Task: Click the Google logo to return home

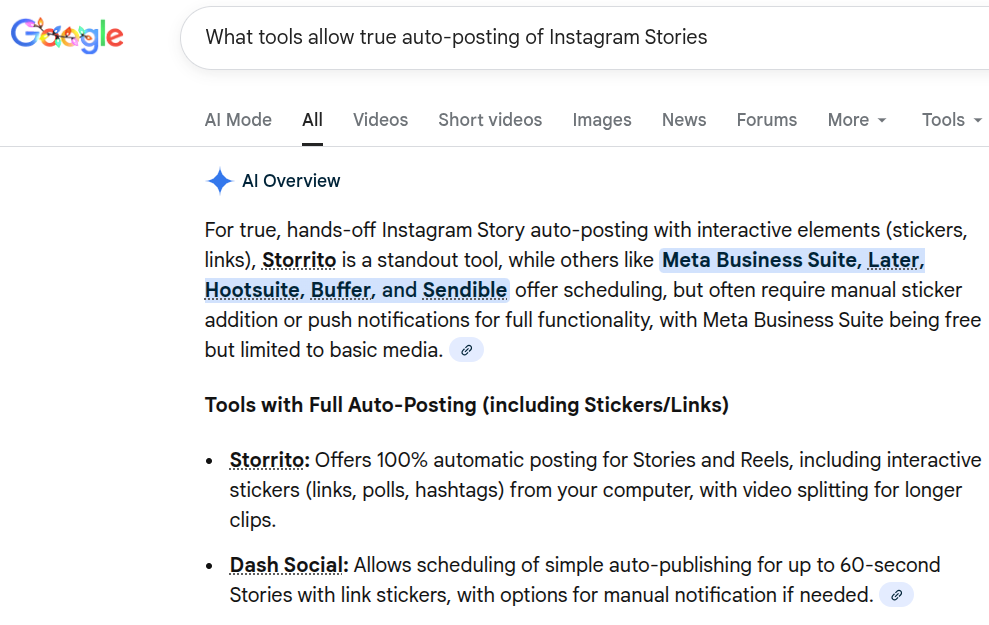Action: pos(66,36)
